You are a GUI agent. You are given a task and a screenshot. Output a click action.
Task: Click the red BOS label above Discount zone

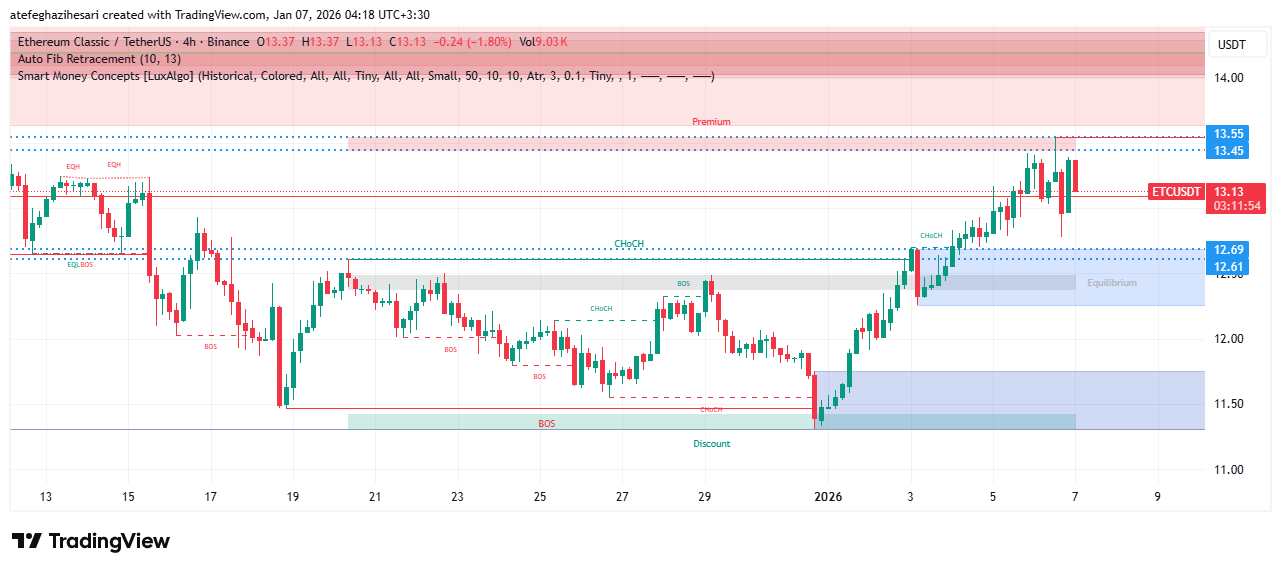click(x=546, y=424)
